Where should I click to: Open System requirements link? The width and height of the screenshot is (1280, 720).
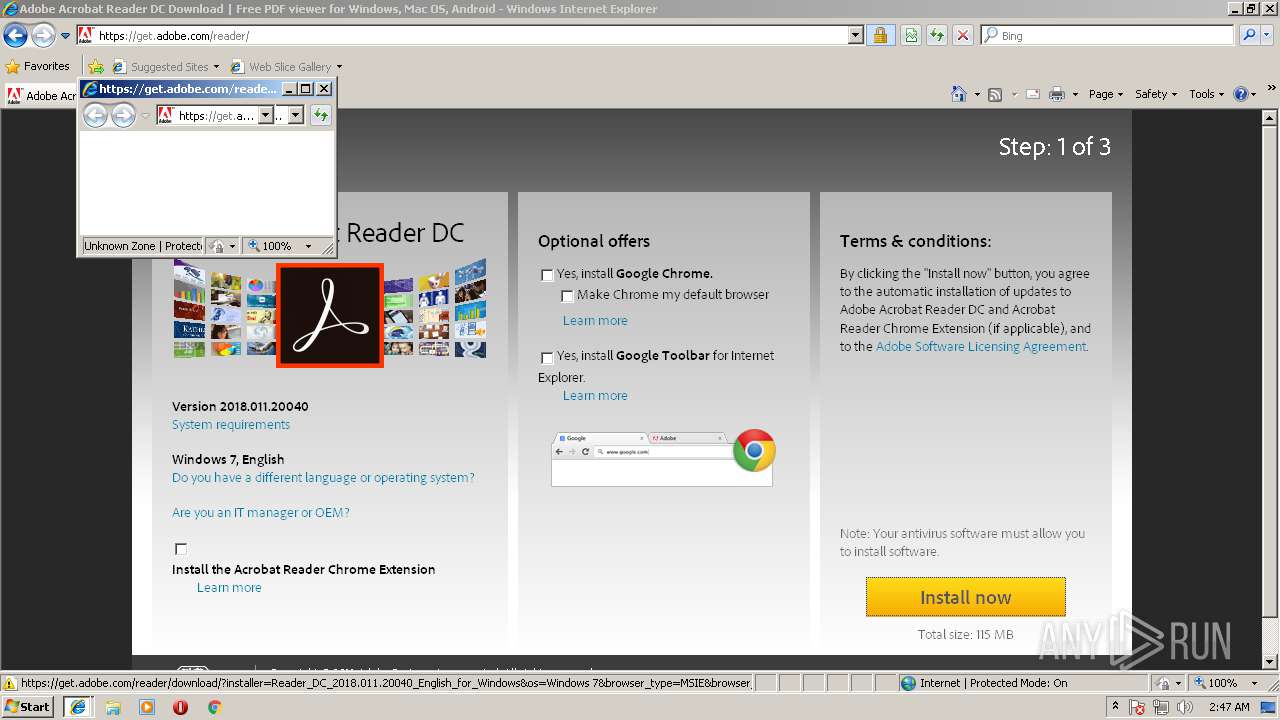click(x=231, y=425)
